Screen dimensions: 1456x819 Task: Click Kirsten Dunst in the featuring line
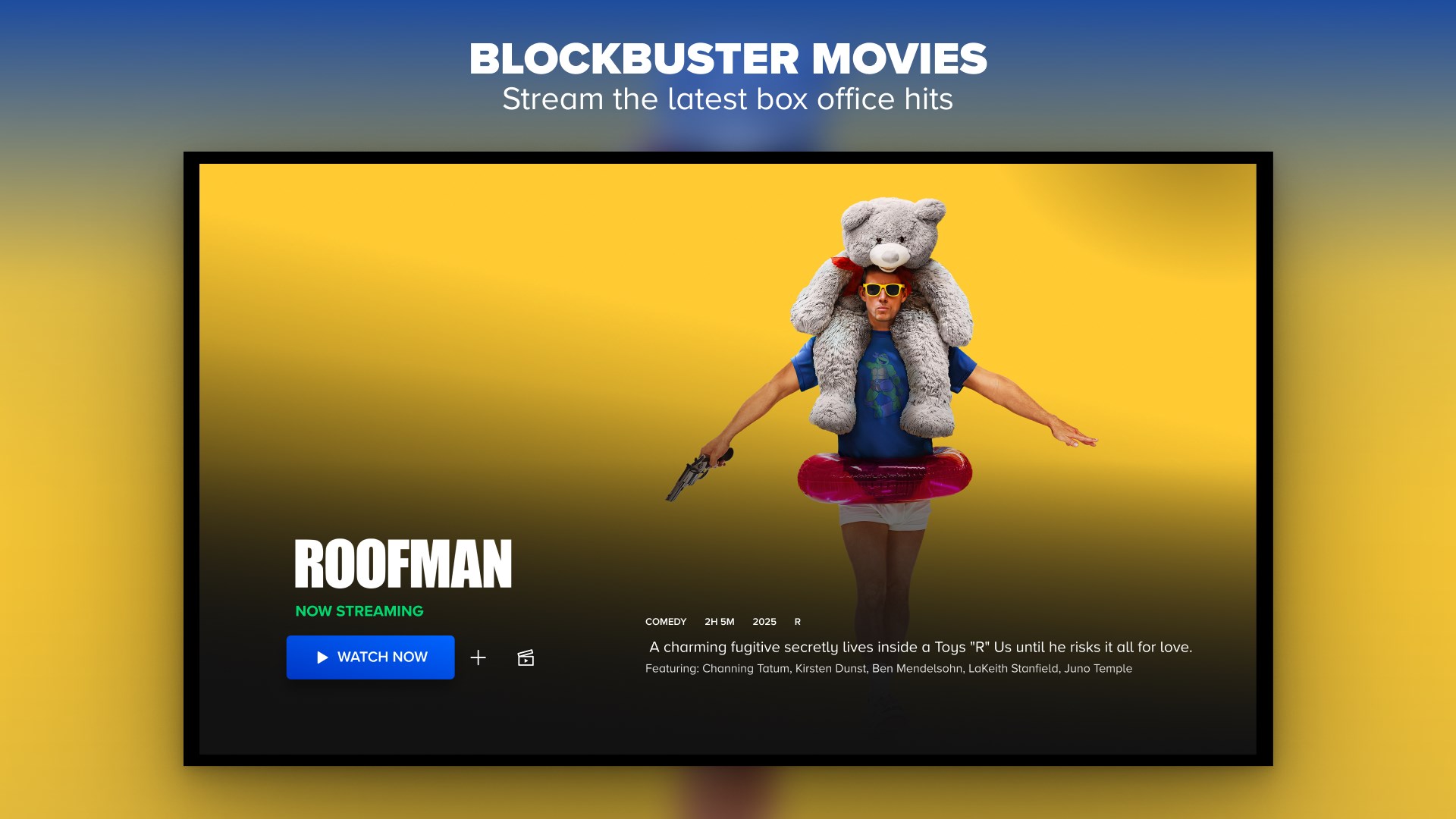point(833,669)
